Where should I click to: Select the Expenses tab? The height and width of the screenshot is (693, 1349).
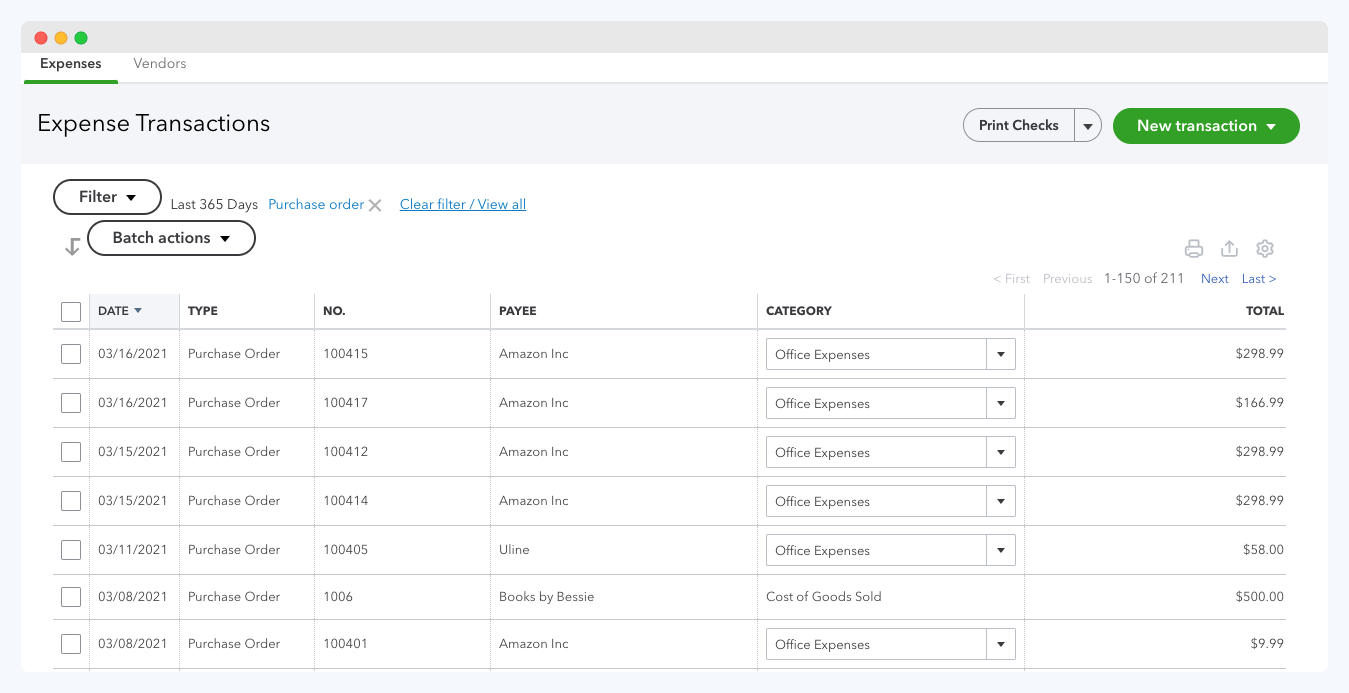[x=70, y=63]
